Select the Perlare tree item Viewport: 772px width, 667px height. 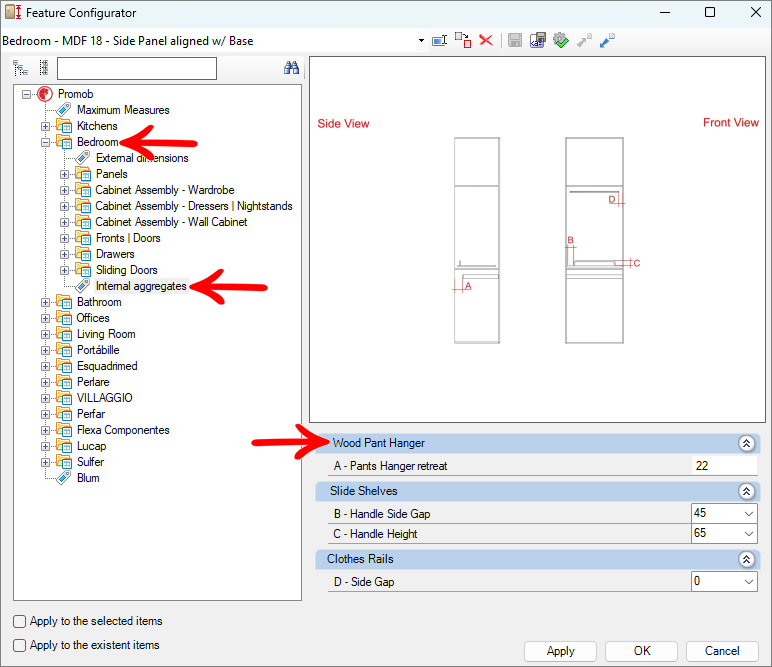pyautogui.click(x=93, y=382)
